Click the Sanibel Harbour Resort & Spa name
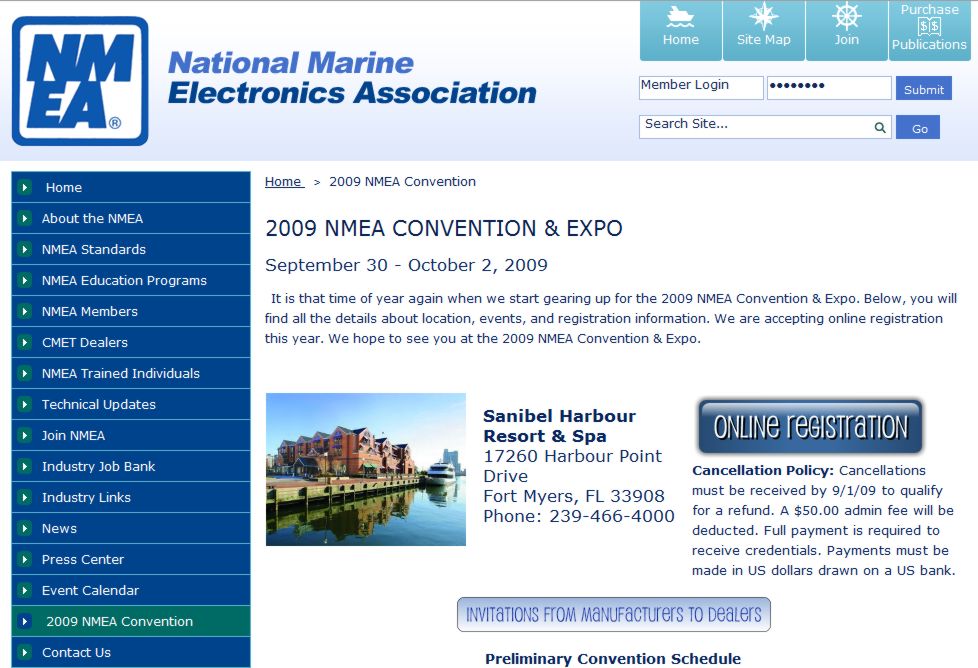Screen dimensions: 978x668 pos(559,426)
